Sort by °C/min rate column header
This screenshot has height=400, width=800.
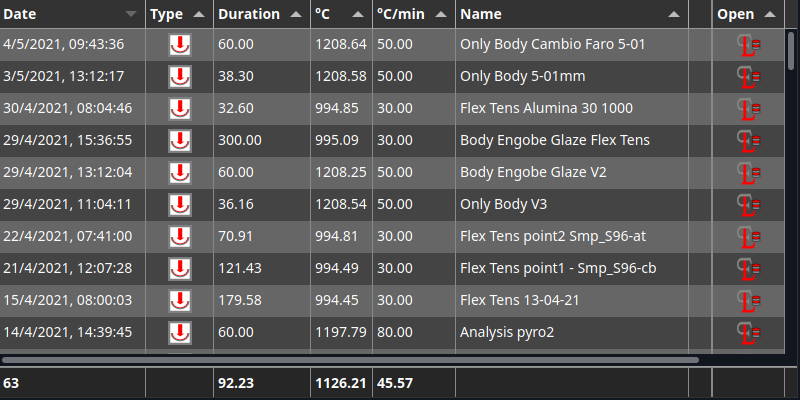tap(414, 14)
